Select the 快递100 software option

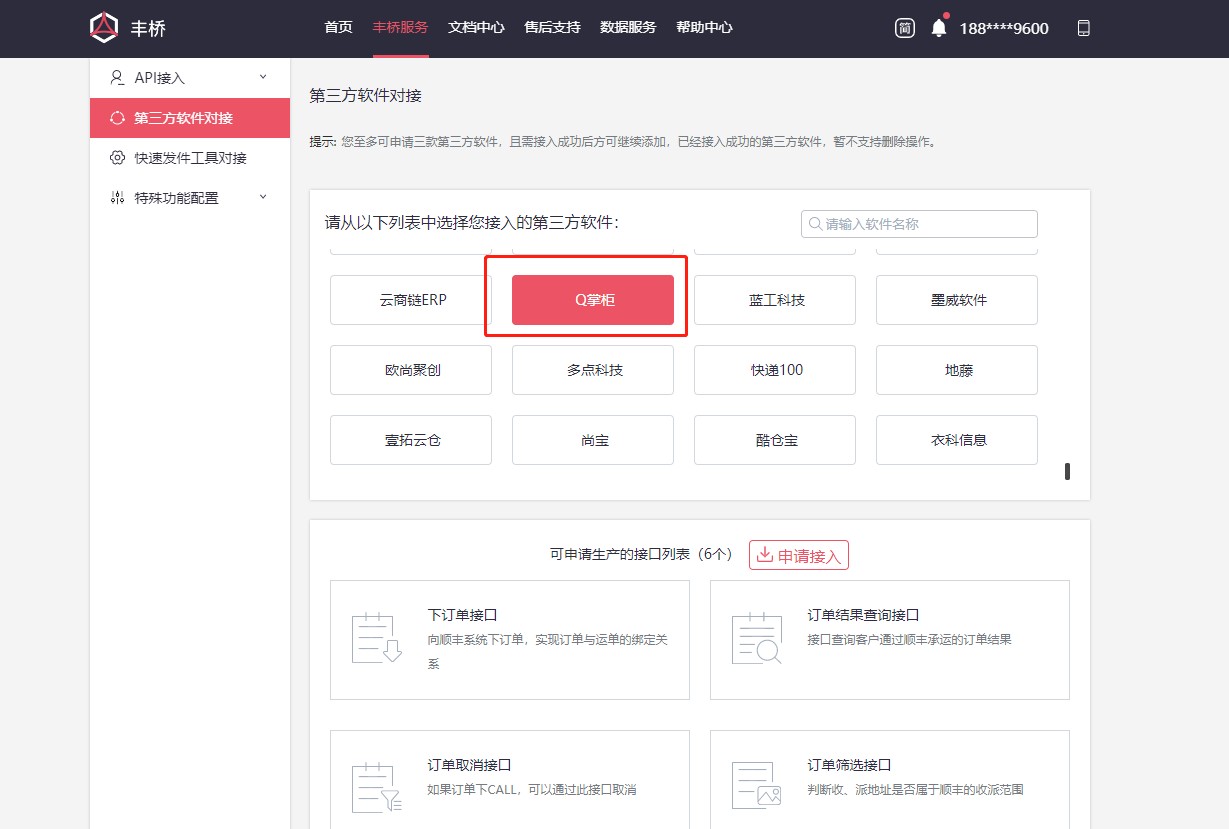pyautogui.click(x=775, y=370)
